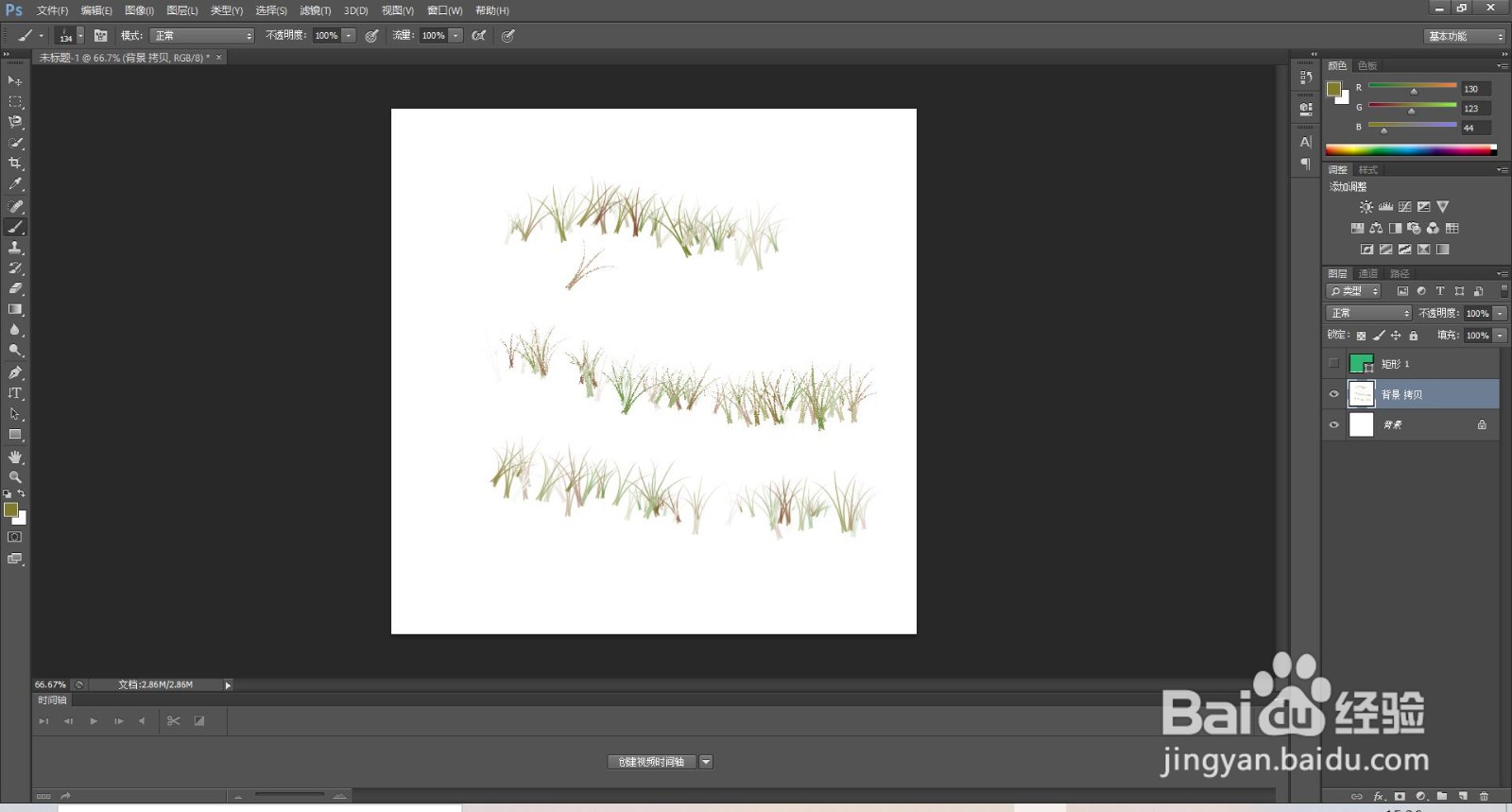Split clip with timeline scissors icon

173,720
